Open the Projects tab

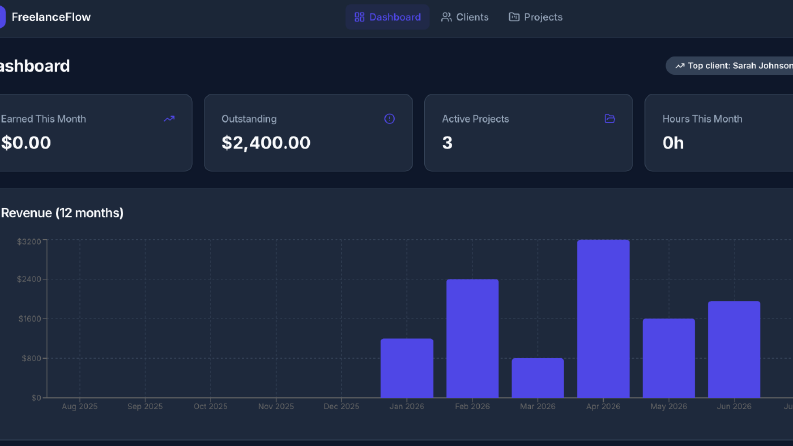536,17
